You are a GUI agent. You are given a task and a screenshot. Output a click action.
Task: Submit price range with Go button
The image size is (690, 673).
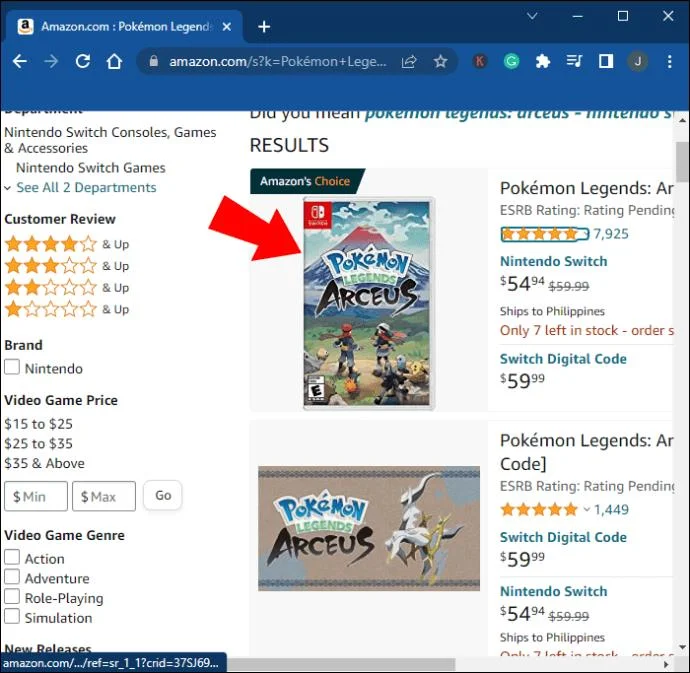tap(163, 495)
